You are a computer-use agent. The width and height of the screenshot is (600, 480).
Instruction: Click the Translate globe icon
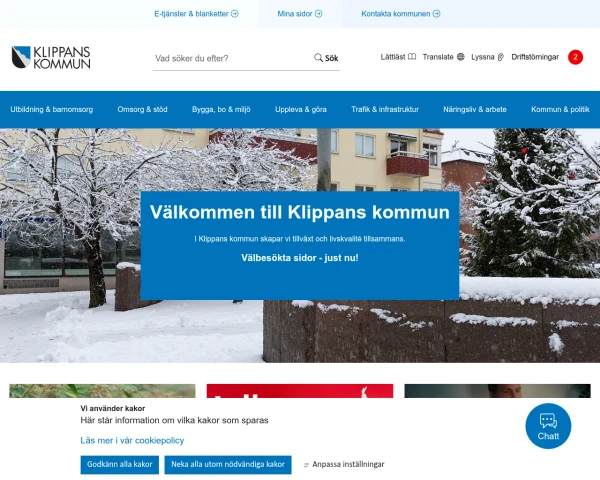point(461,57)
